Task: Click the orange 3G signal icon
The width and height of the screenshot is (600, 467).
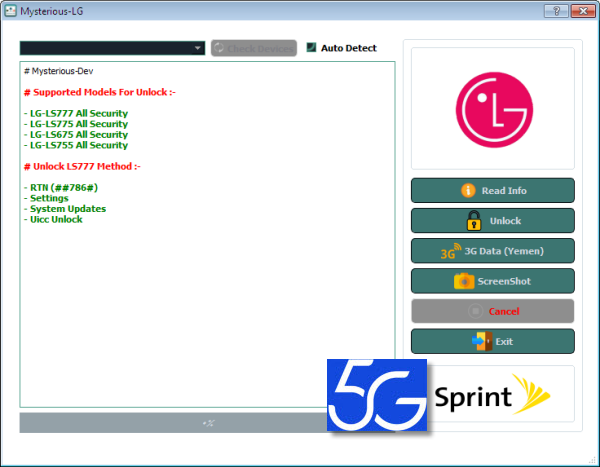Action: click(x=450, y=251)
